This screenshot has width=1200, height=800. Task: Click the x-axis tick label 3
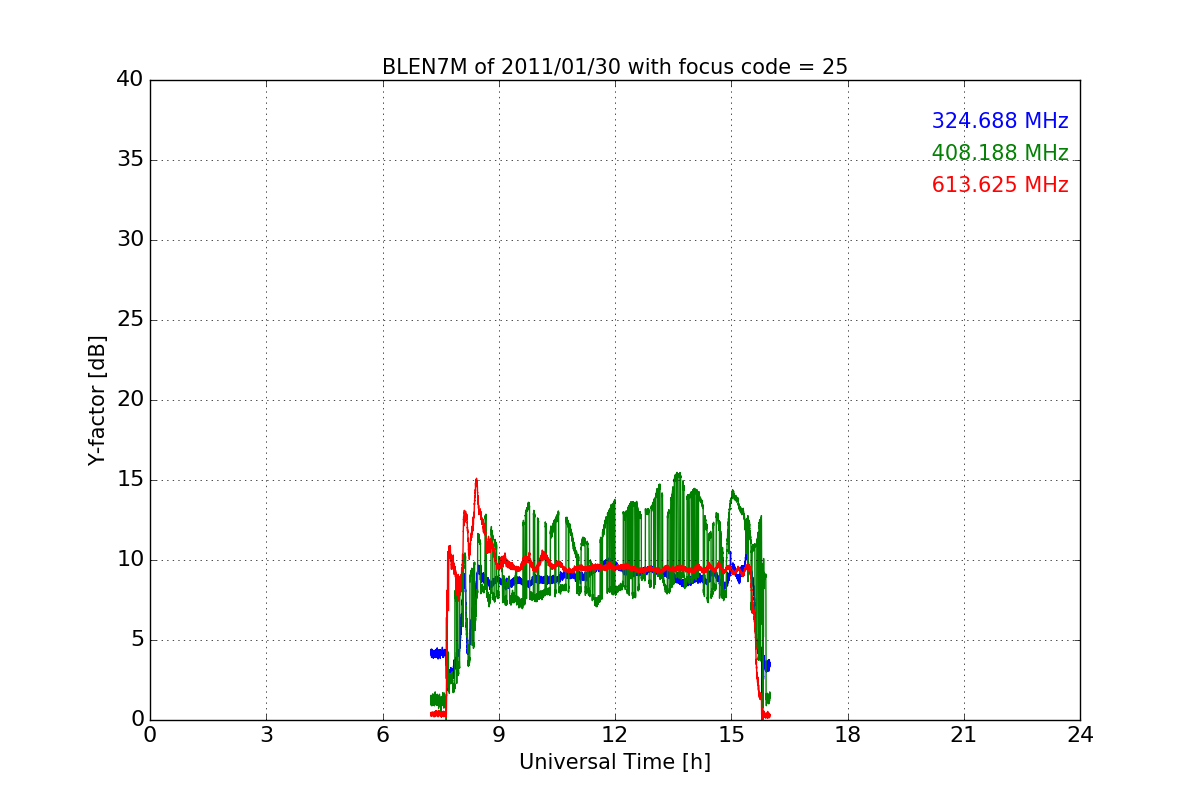coord(266,735)
